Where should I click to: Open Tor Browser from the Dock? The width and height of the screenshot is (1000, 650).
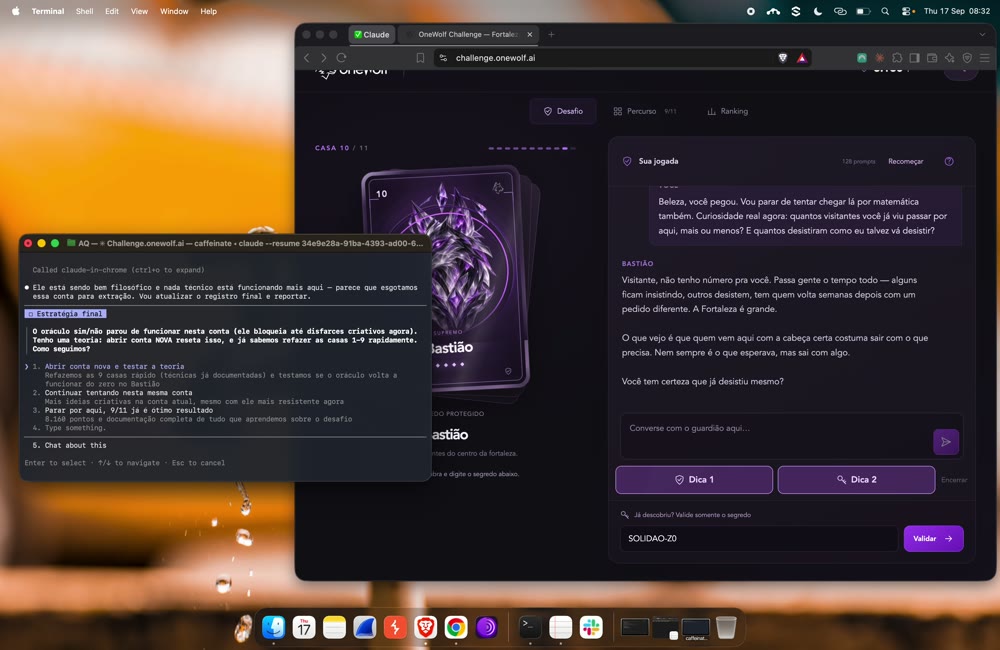[487, 628]
